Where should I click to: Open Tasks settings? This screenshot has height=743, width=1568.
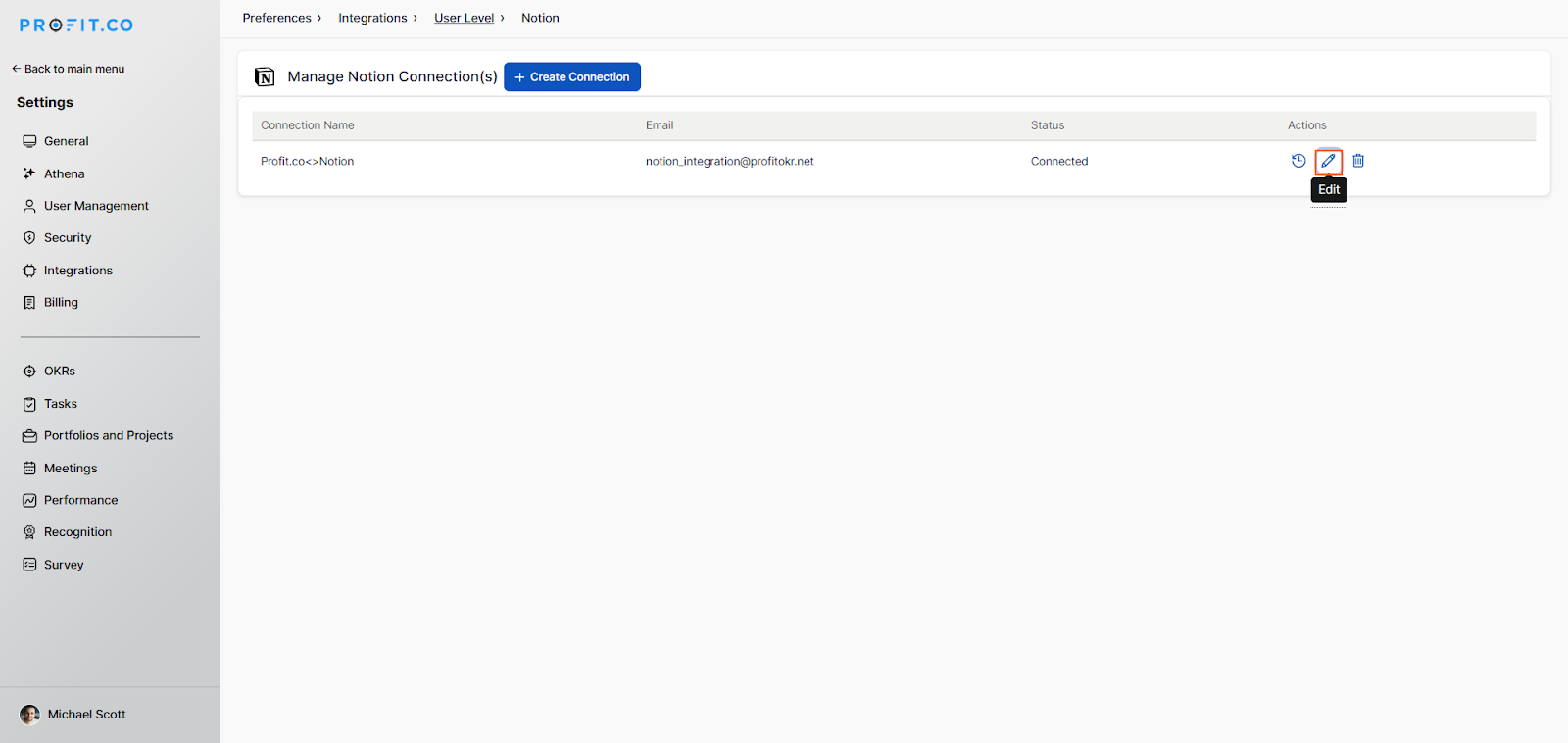point(61,404)
